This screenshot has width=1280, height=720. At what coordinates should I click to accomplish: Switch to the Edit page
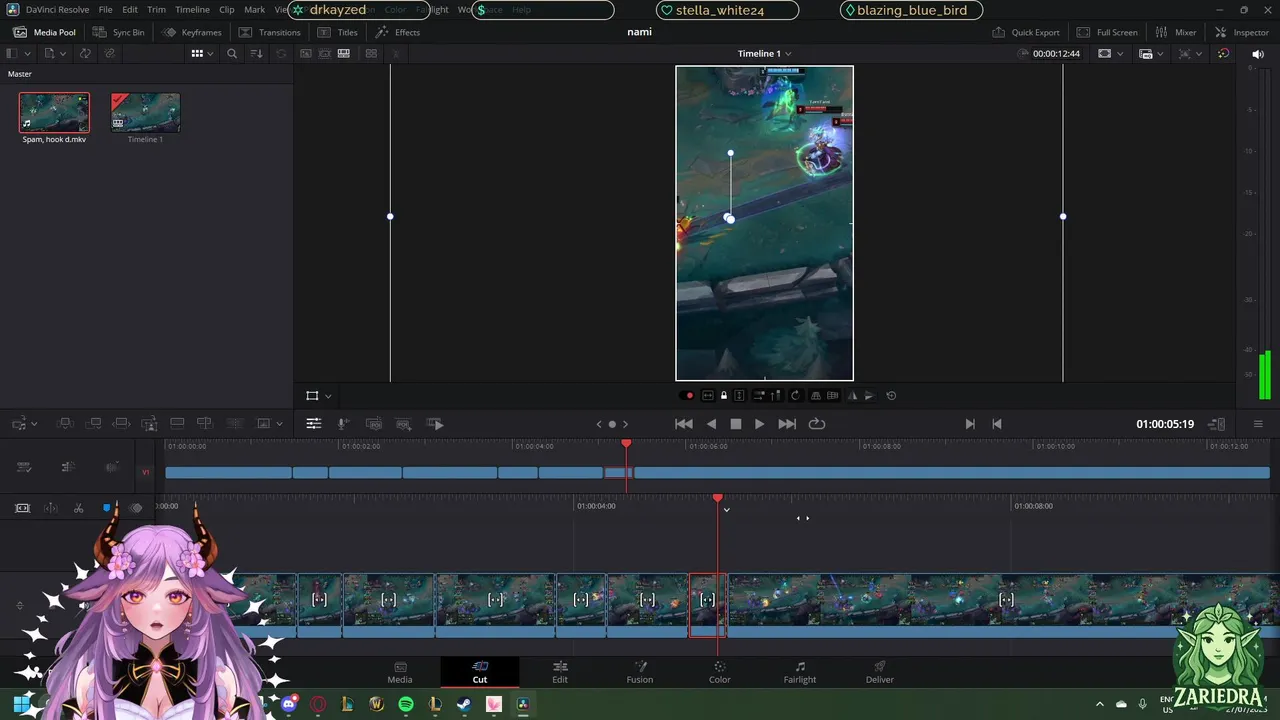tap(560, 672)
